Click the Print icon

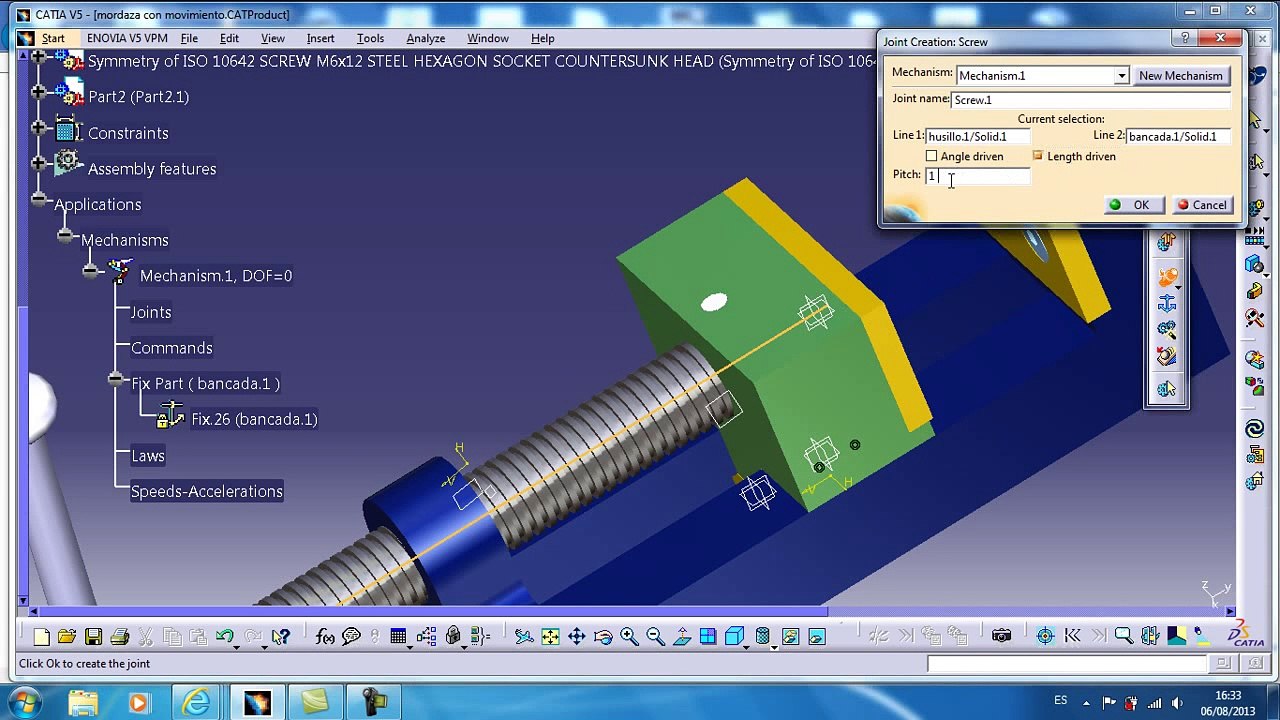(120, 636)
